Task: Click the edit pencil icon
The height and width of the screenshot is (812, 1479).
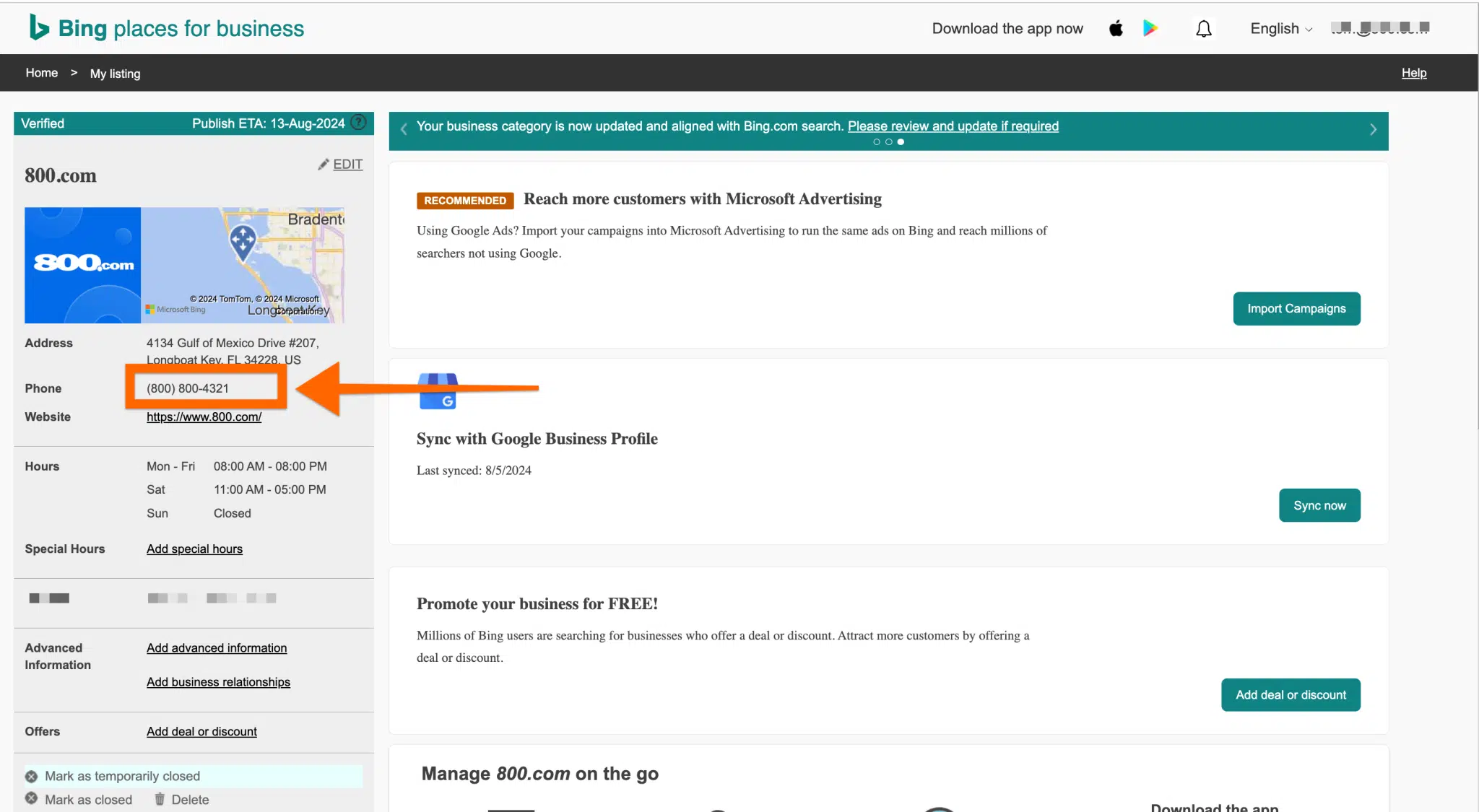Action: point(324,165)
